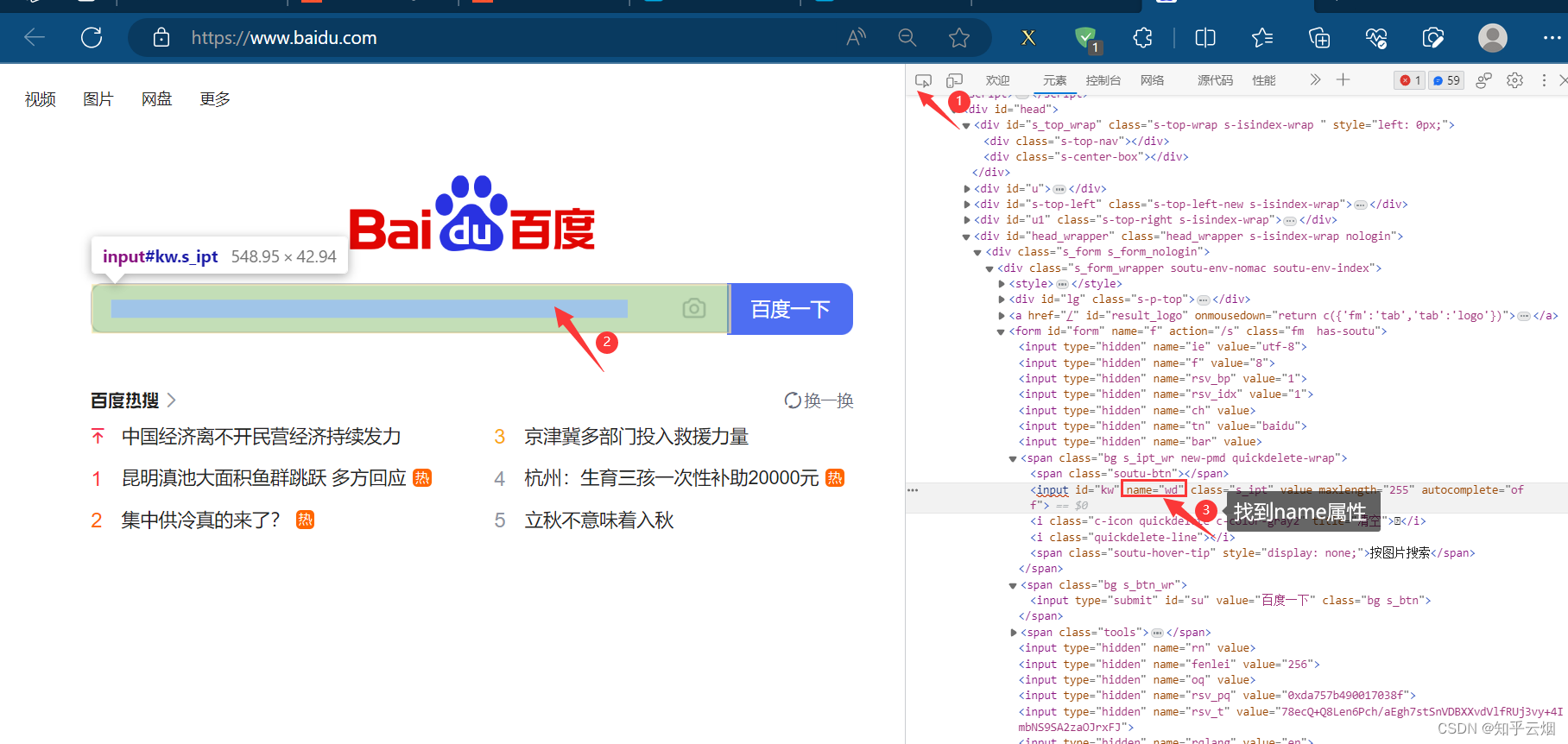Viewport: 1568px width, 744px height.
Task: Switch to the 性能 DevTools tab
Action: (1263, 80)
